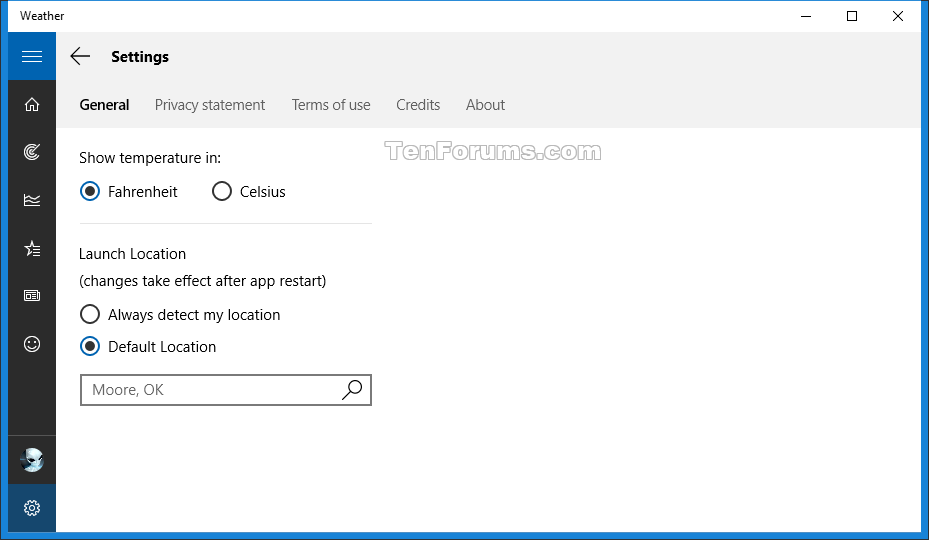Open the hamburger navigation menu
The height and width of the screenshot is (540, 929).
pyautogui.click(x=32, y=56)
